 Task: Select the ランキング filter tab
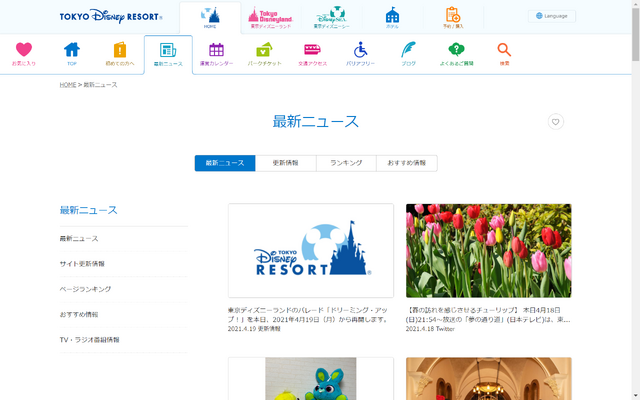[x=346, y=163]
